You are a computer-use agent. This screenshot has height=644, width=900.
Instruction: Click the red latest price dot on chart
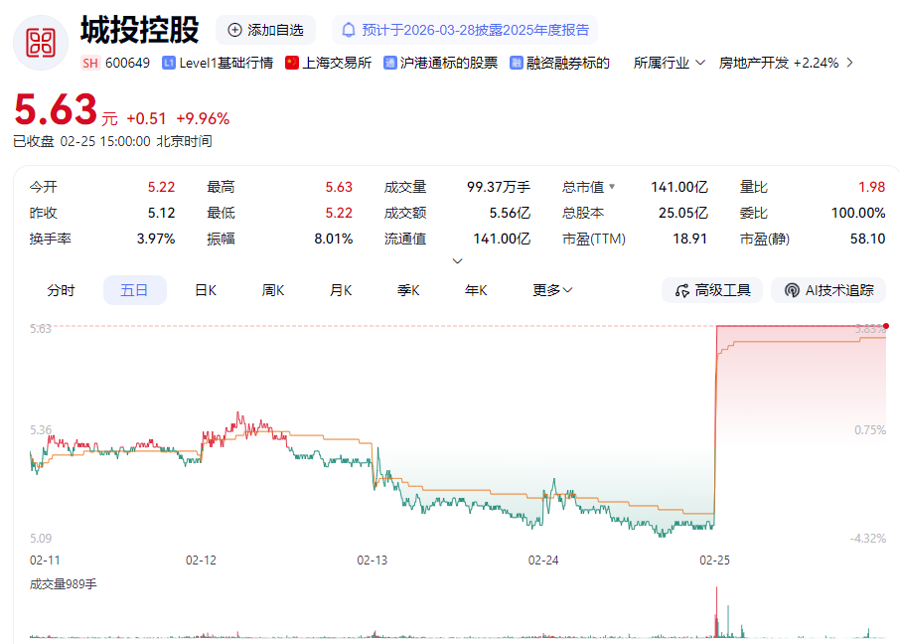click(886, 326)
